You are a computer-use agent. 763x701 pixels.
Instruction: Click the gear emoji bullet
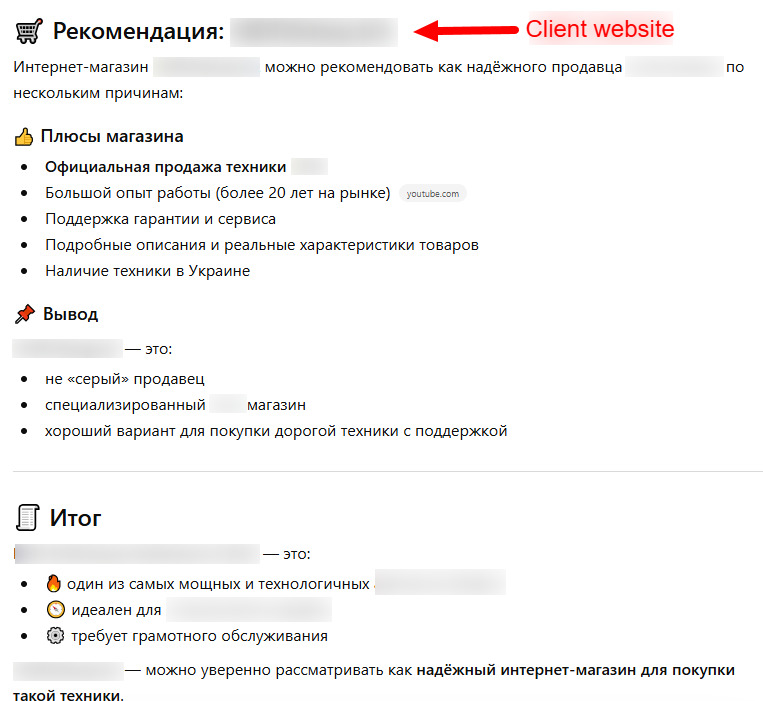click(x=55, y=635)
